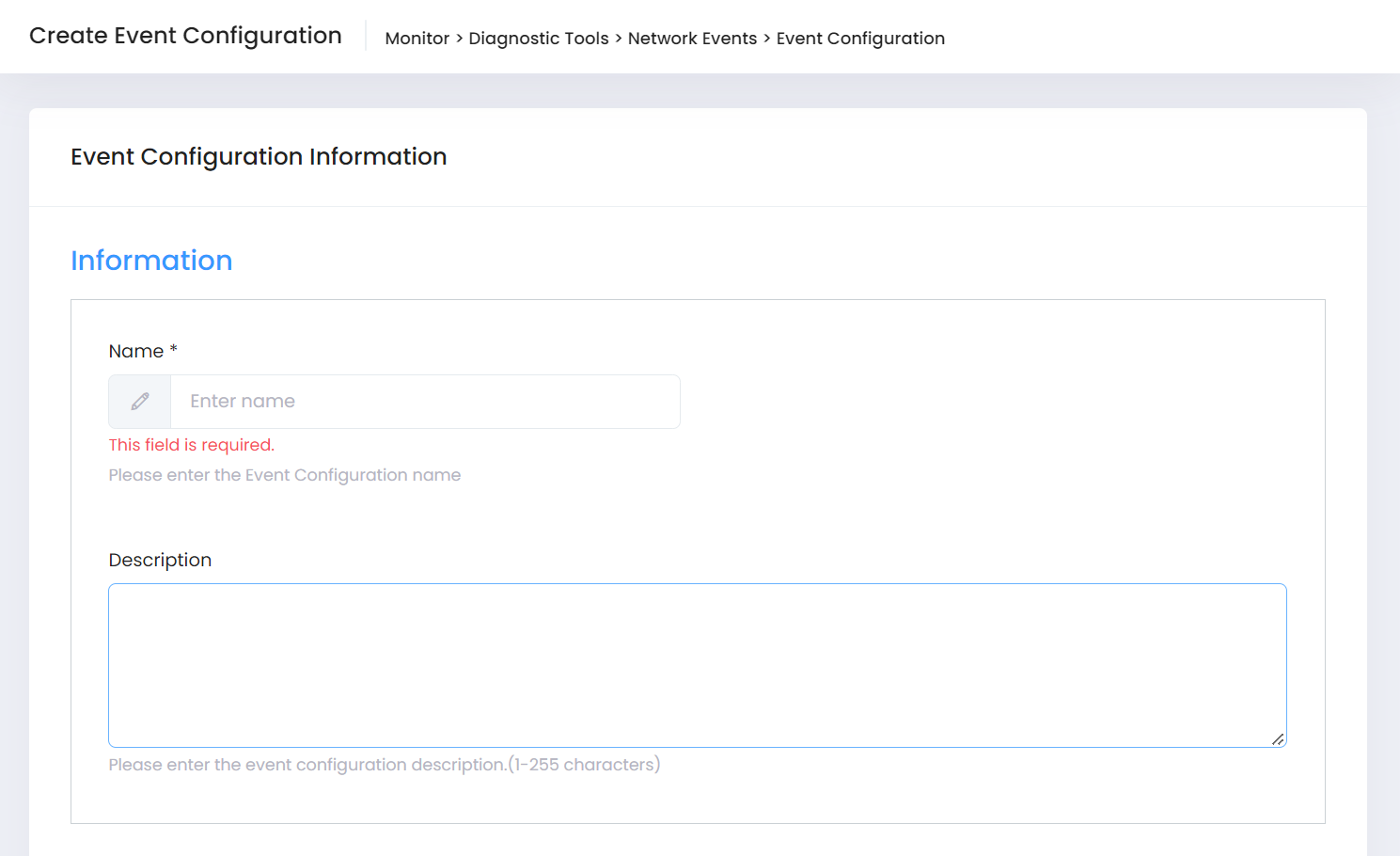Viewport: 1400px width, 856px height.
Task: Click the Create Event Configuration page title
Action: [x=185, y=36]
